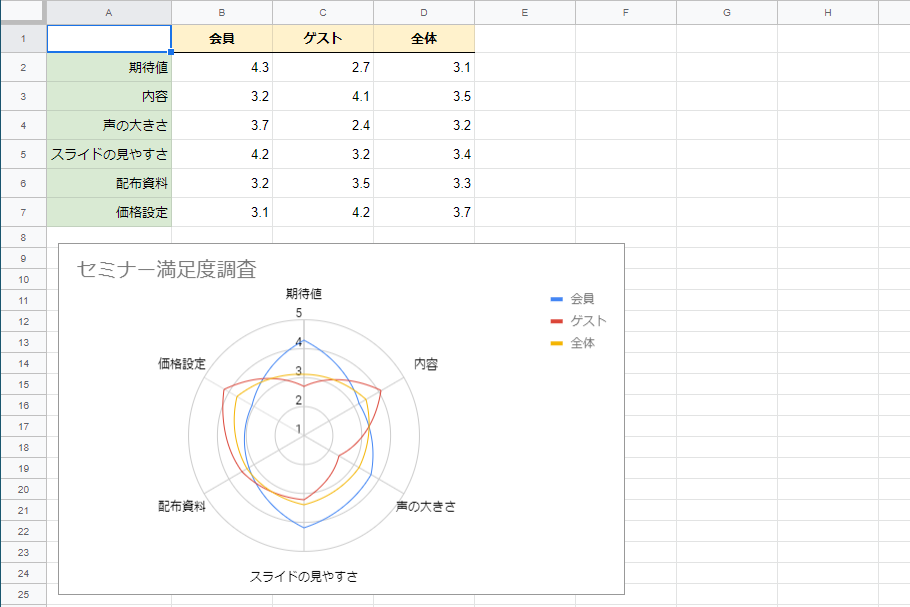Select the 会員 header cell
The height and width of the screenshot is (607, 910).
(x=222, y=38)
